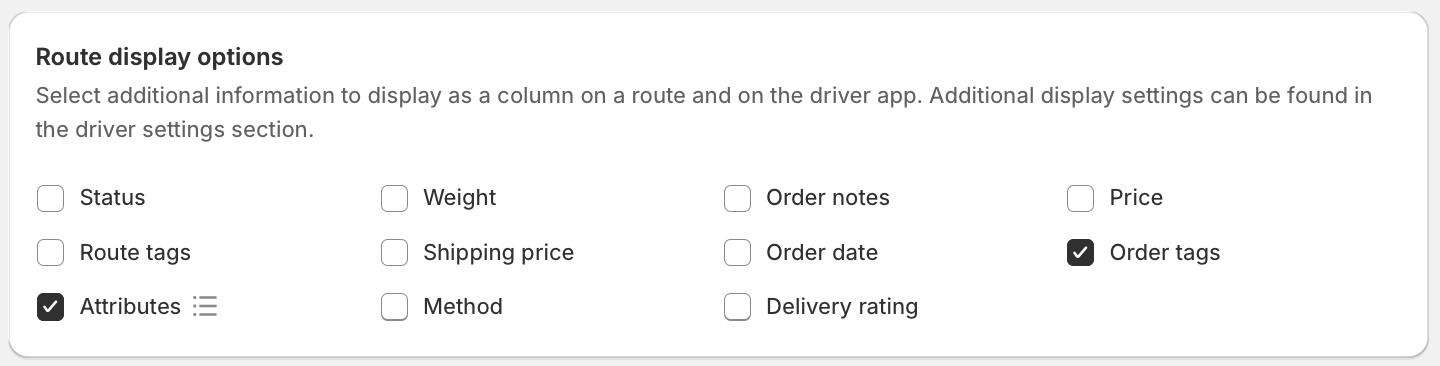
Task: Click the 'Delivery rating' label text
Action: (x=842, y=306)
